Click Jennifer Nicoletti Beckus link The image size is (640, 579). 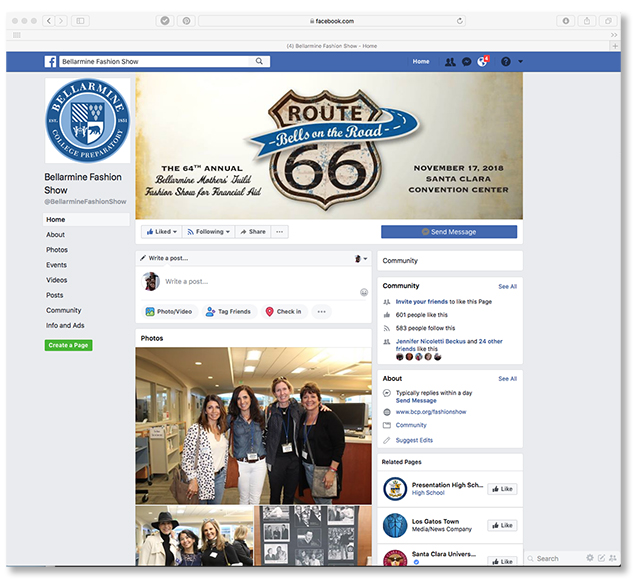pos(431,341)
